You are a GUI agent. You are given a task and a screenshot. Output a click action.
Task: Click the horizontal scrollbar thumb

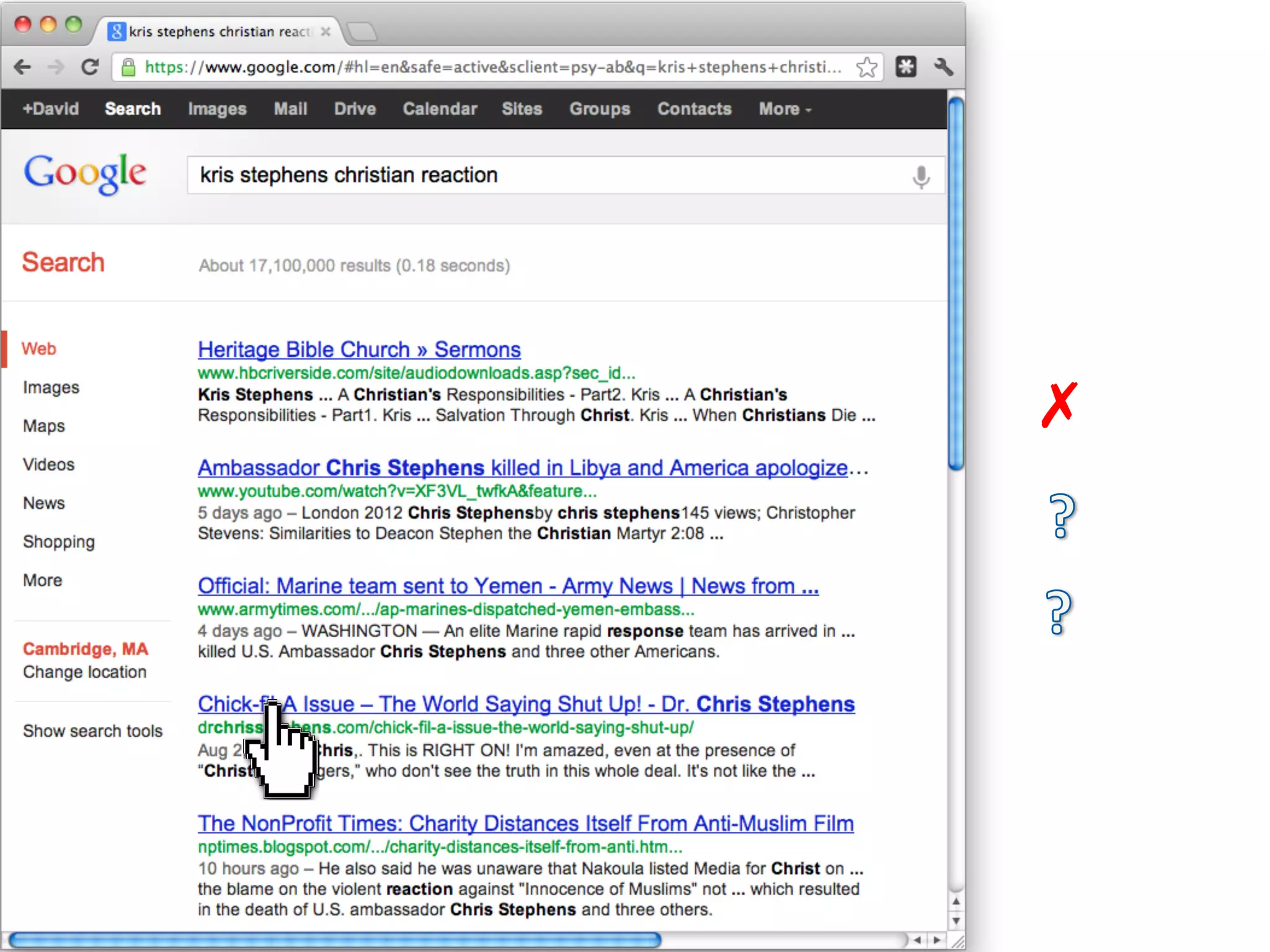click(335, 940)
